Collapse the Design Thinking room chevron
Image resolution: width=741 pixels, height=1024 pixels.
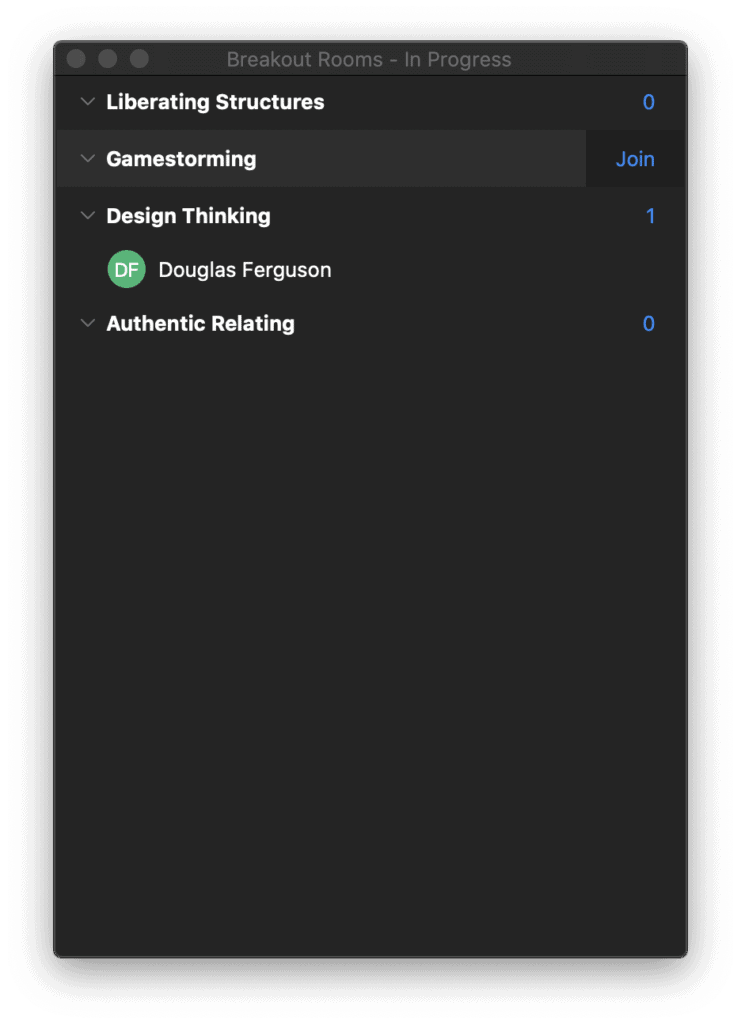tap(88, 216)
